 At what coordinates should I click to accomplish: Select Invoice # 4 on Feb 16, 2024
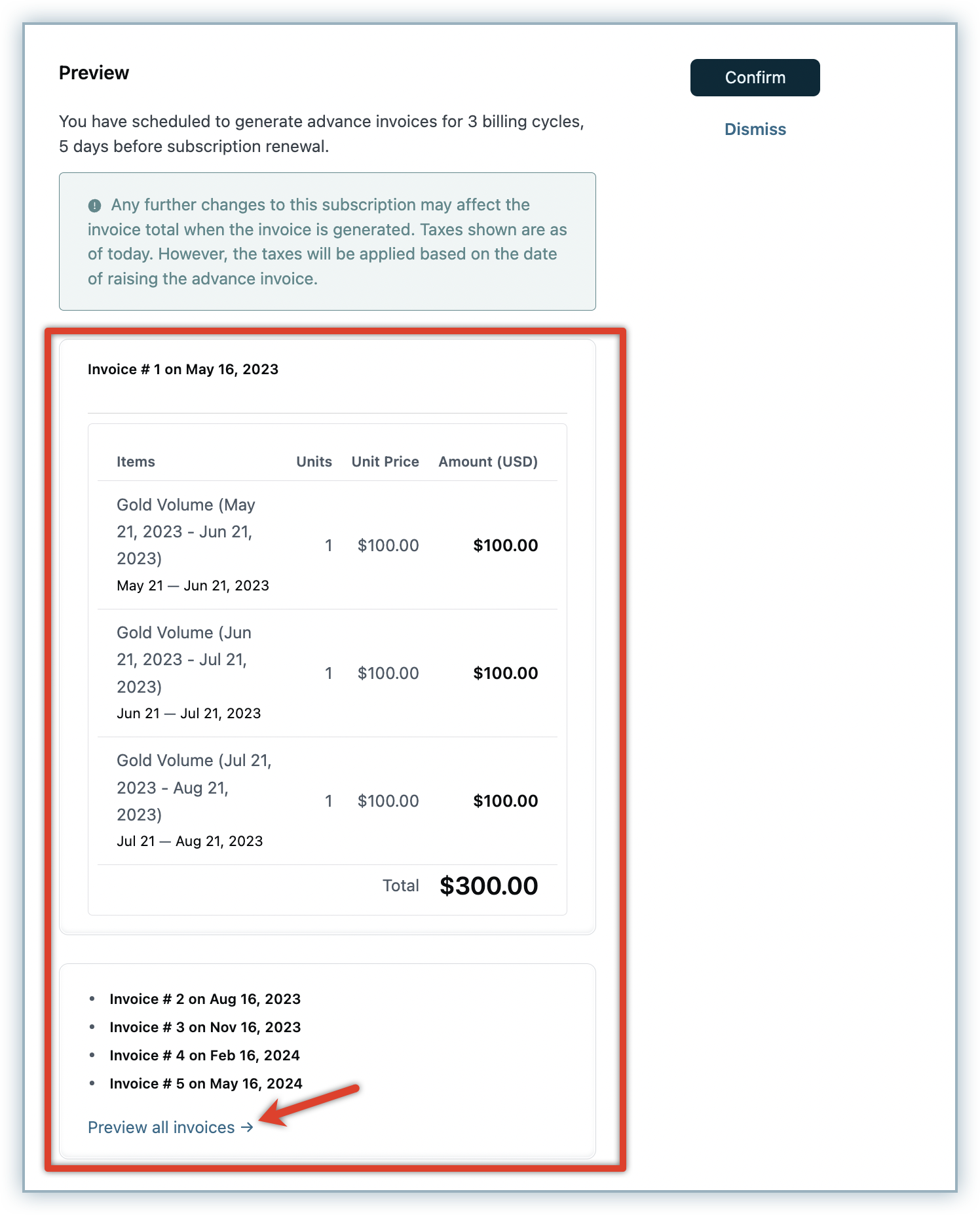(204, 1055)
